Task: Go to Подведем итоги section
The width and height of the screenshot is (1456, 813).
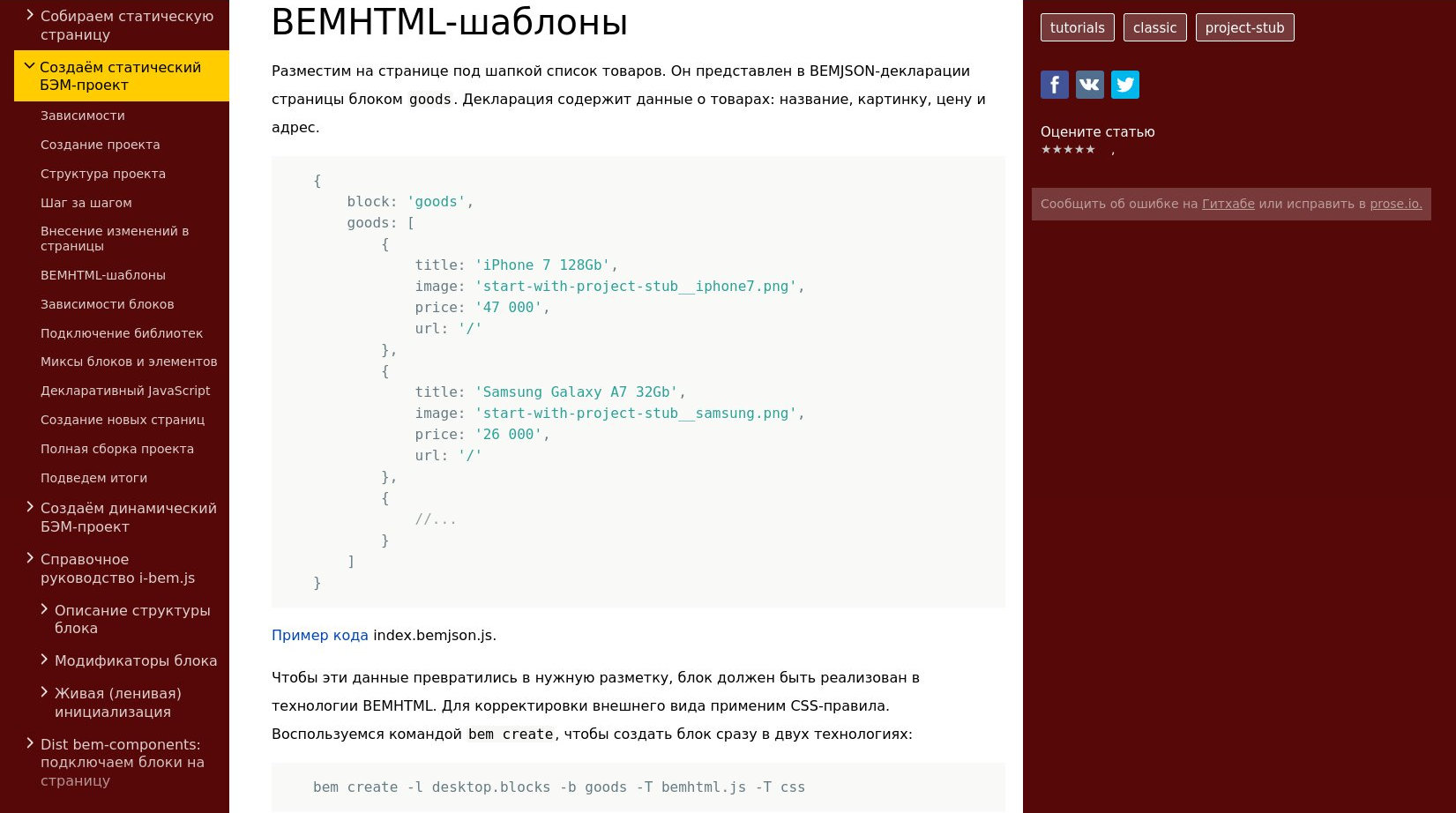Action: [93, 478]
